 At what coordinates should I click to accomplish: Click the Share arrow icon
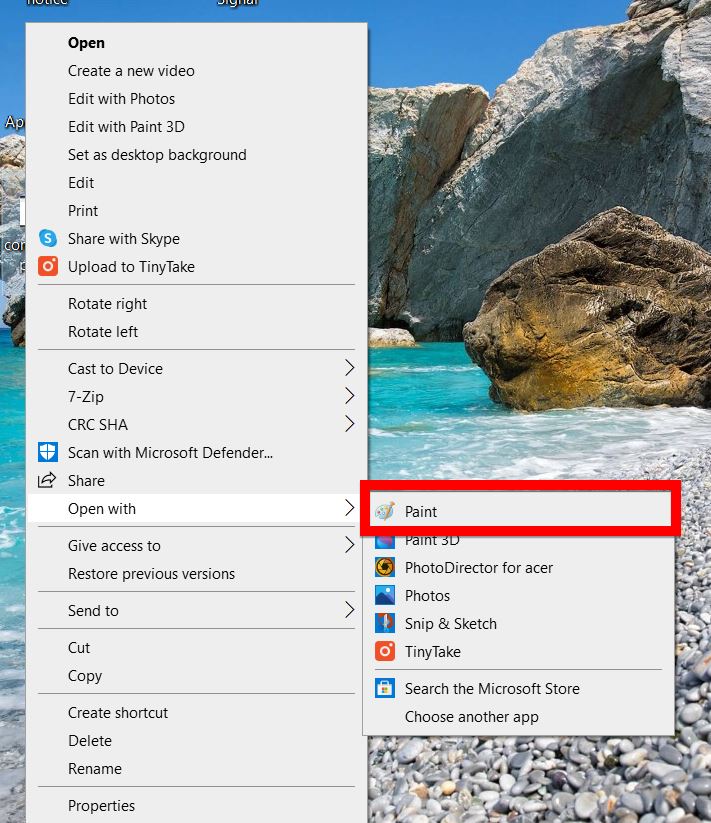click(x=47, y=480)
